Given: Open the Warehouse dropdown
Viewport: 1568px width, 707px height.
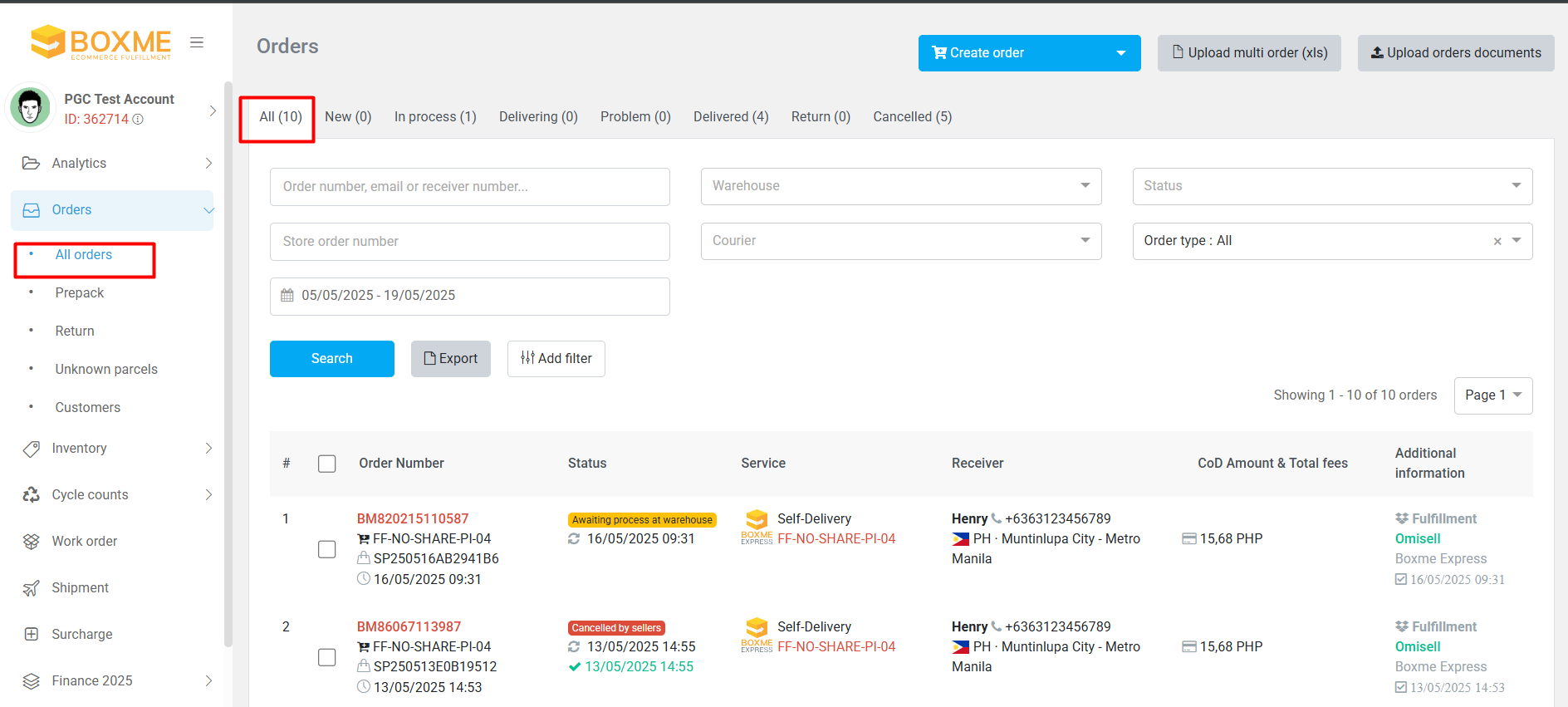Looking at the screenshot, I should click(x=901, y=186).
